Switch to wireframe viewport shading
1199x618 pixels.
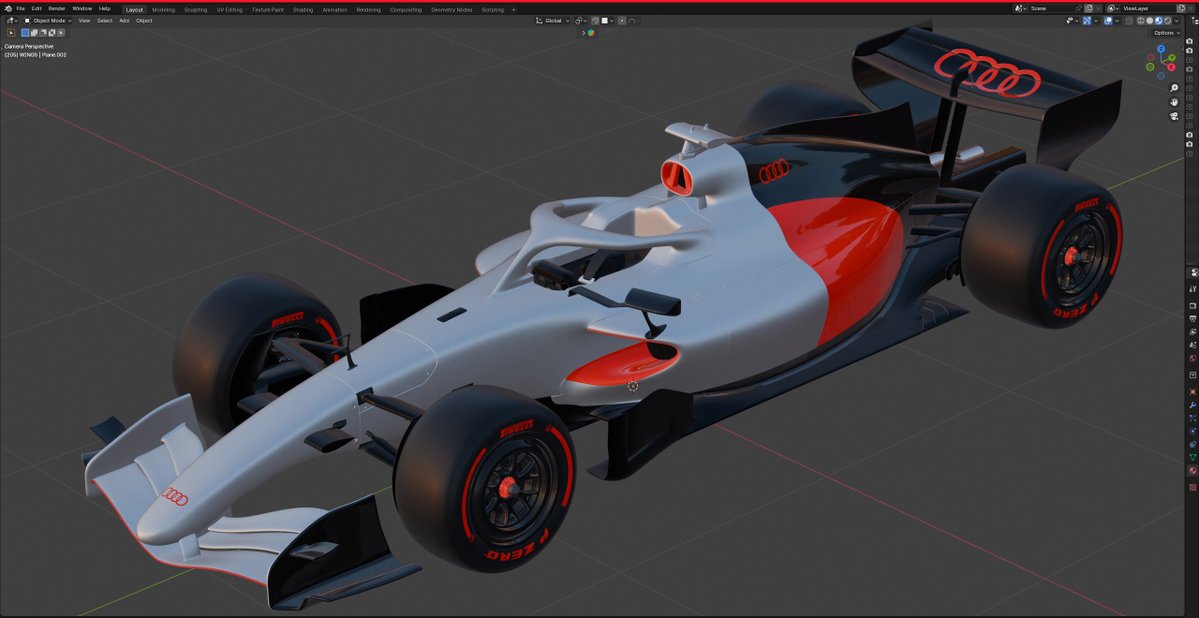click(x=1141, y=21)
